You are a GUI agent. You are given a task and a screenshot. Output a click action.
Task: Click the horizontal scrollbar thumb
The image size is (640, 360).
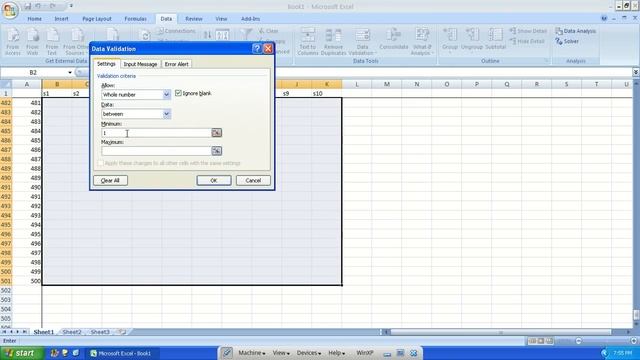tap(501, 332)
